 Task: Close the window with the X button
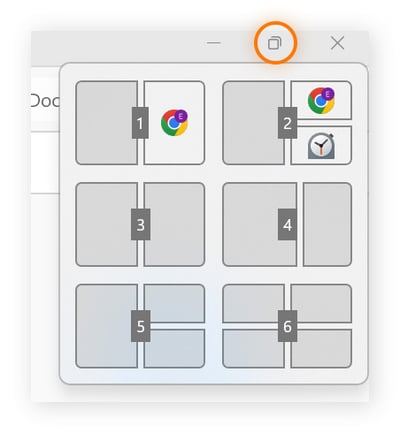tap(337, 43)
